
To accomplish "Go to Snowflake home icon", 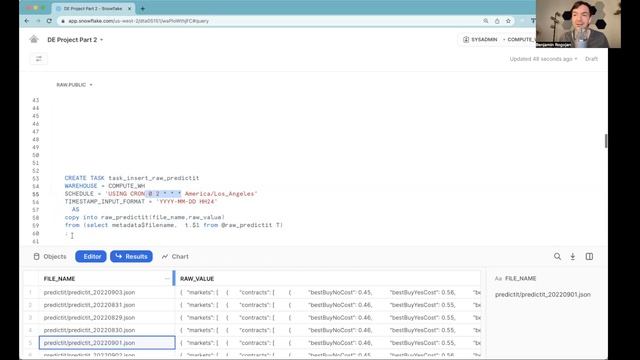I will point(34,39).
